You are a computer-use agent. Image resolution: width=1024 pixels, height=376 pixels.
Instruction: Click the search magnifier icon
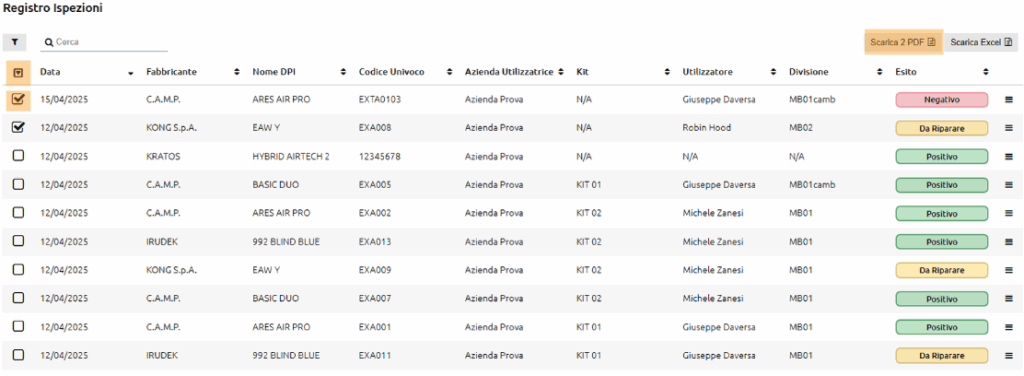48,42
